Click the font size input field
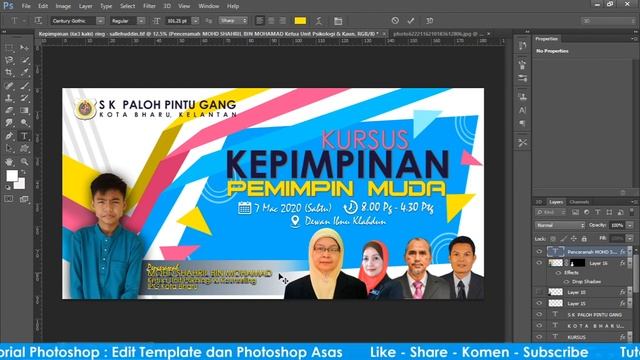Viewport: 640px width, 360px height. 178,20
